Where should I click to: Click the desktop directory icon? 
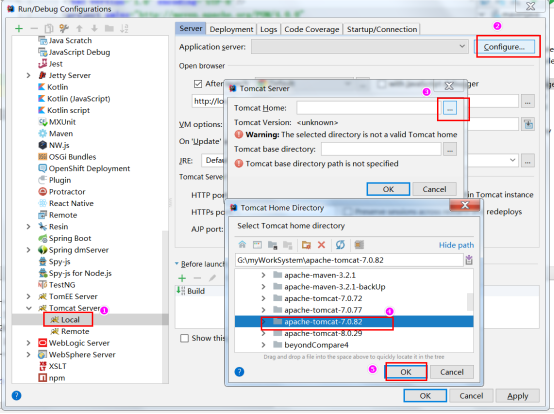pos(257,244)
